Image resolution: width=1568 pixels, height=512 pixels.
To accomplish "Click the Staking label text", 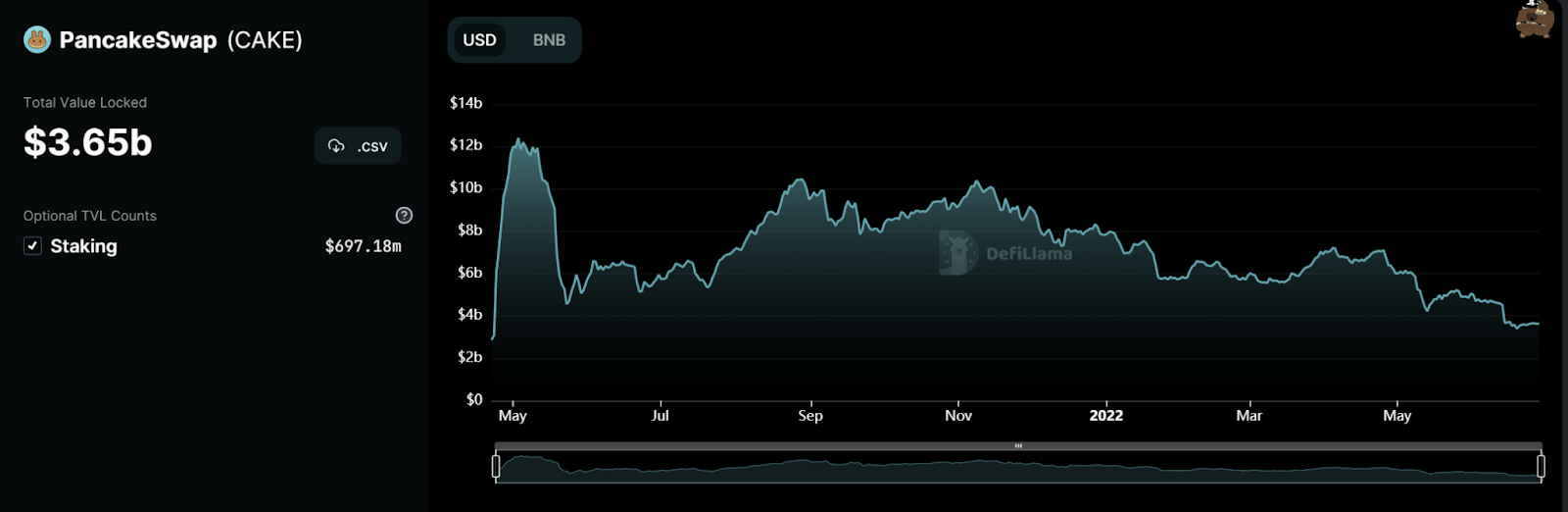I will 83,246.
